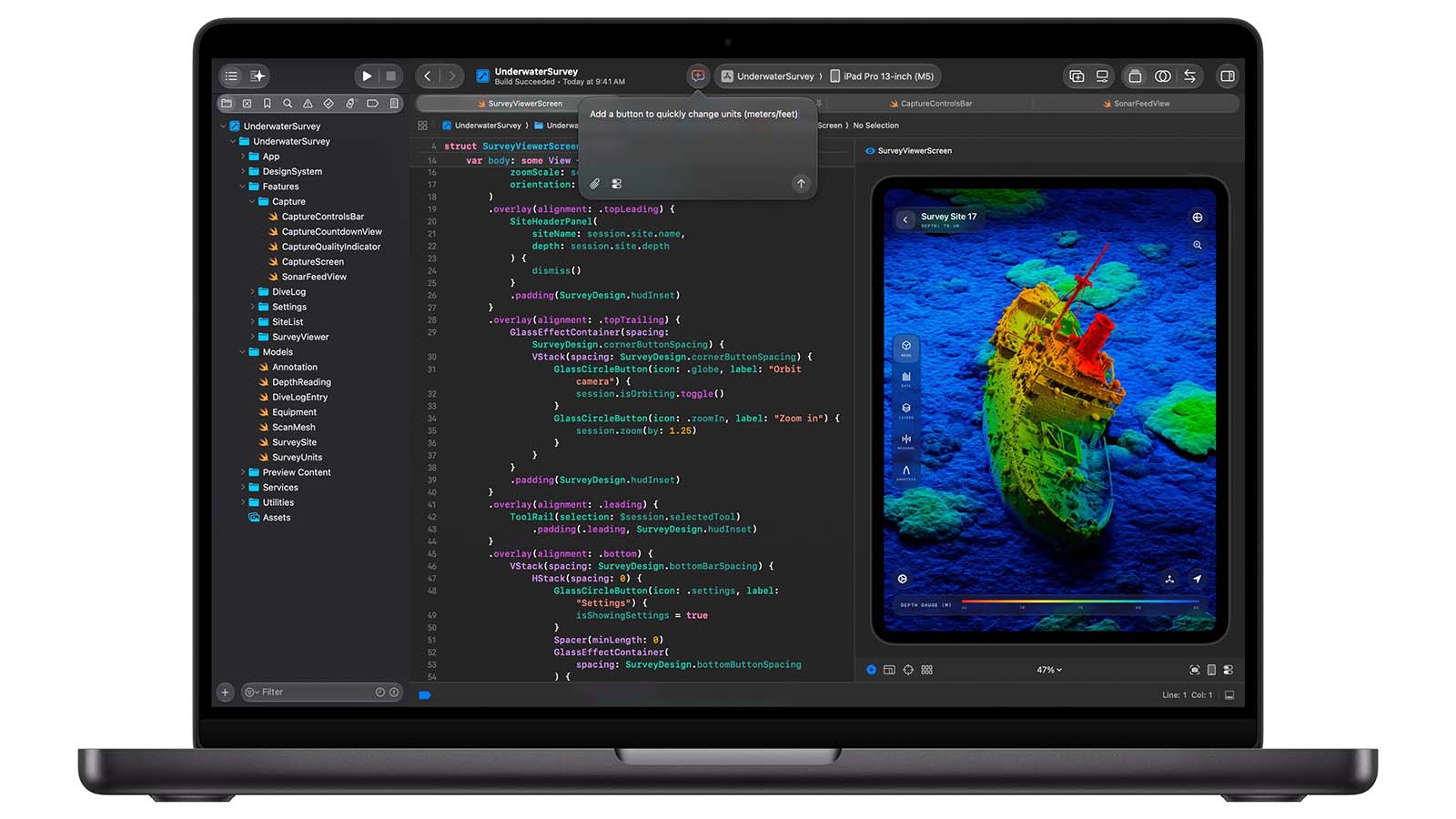
Task: Switch to the SonarFeedView tab
Action: 1137,104
